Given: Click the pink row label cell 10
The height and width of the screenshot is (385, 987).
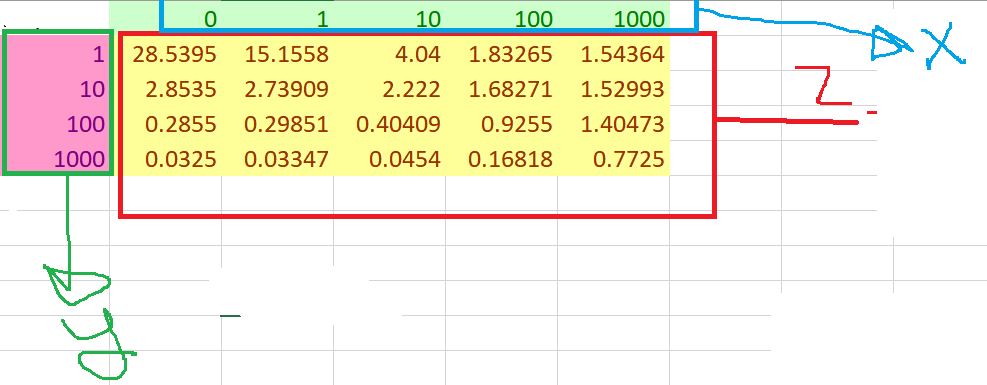Looking at the screenshot, I should (x=58, y=89).
